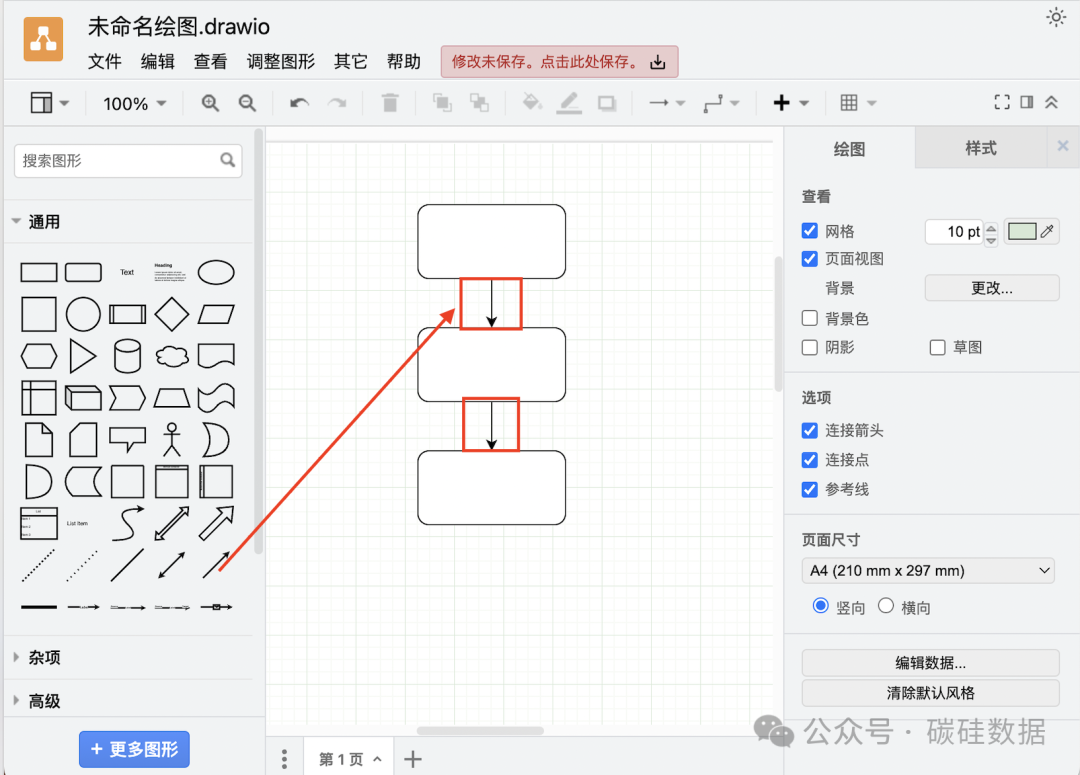This screenshot has width=1080, height=775.
Task: Select the cloud shape from 通用 shapes
Action: (172, 355)
